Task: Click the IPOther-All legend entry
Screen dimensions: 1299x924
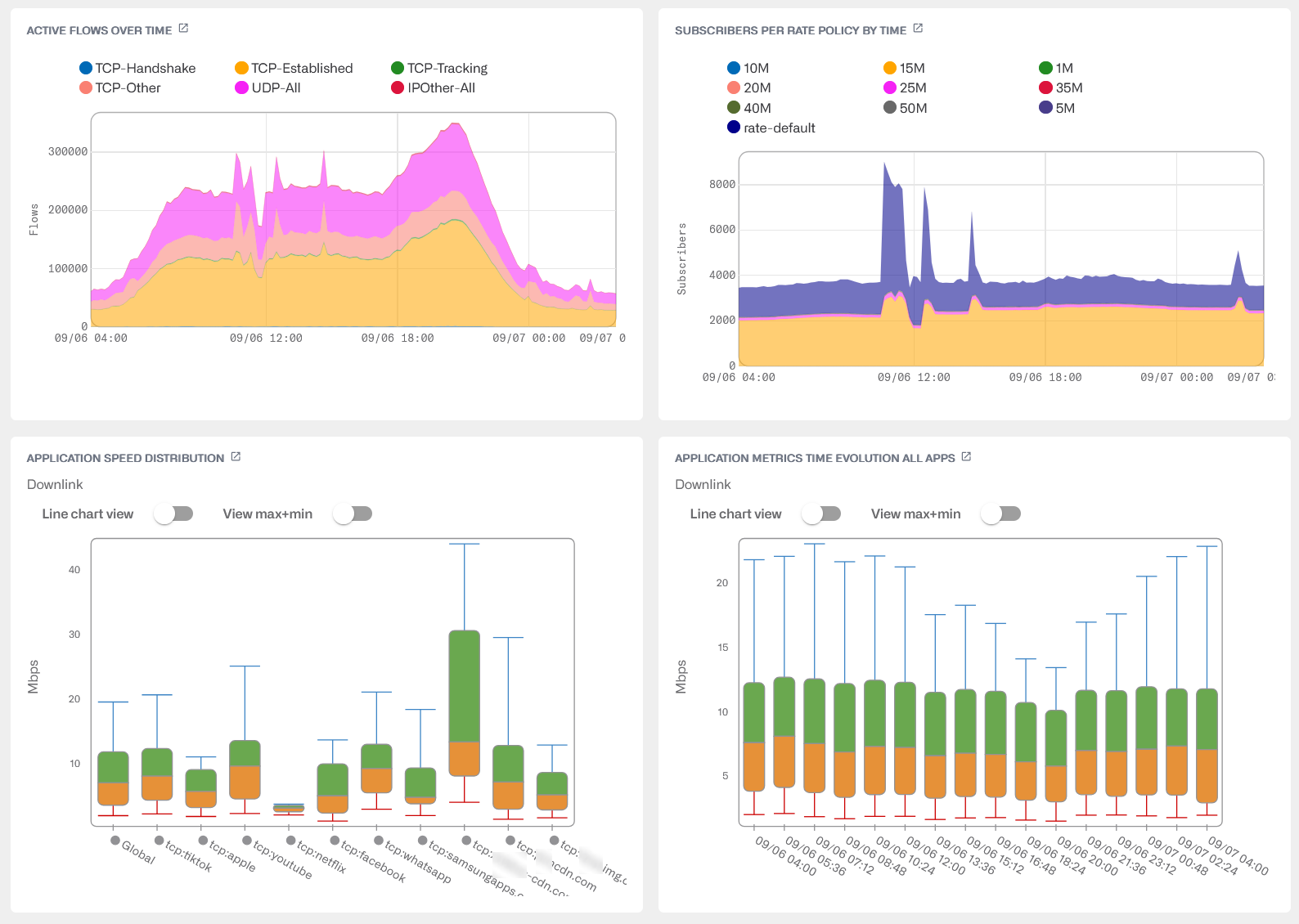Action: 433,87
